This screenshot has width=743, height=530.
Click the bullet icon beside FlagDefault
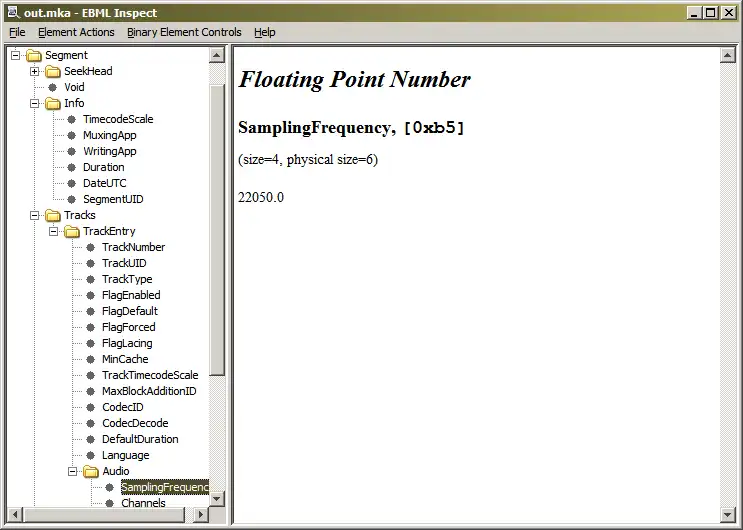pos(91,311)
